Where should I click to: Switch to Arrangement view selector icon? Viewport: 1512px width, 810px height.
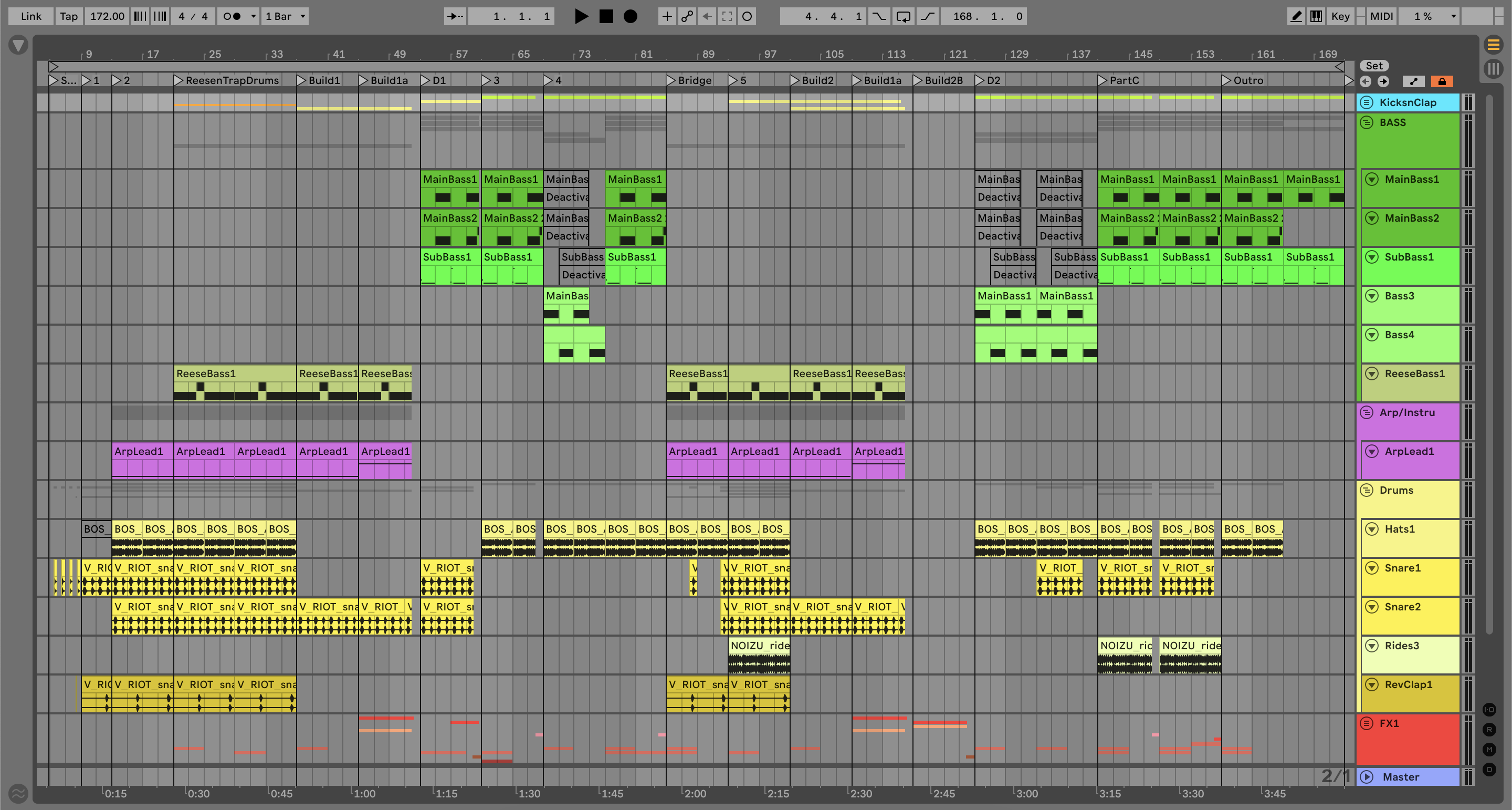click(x=1493, y=44)
